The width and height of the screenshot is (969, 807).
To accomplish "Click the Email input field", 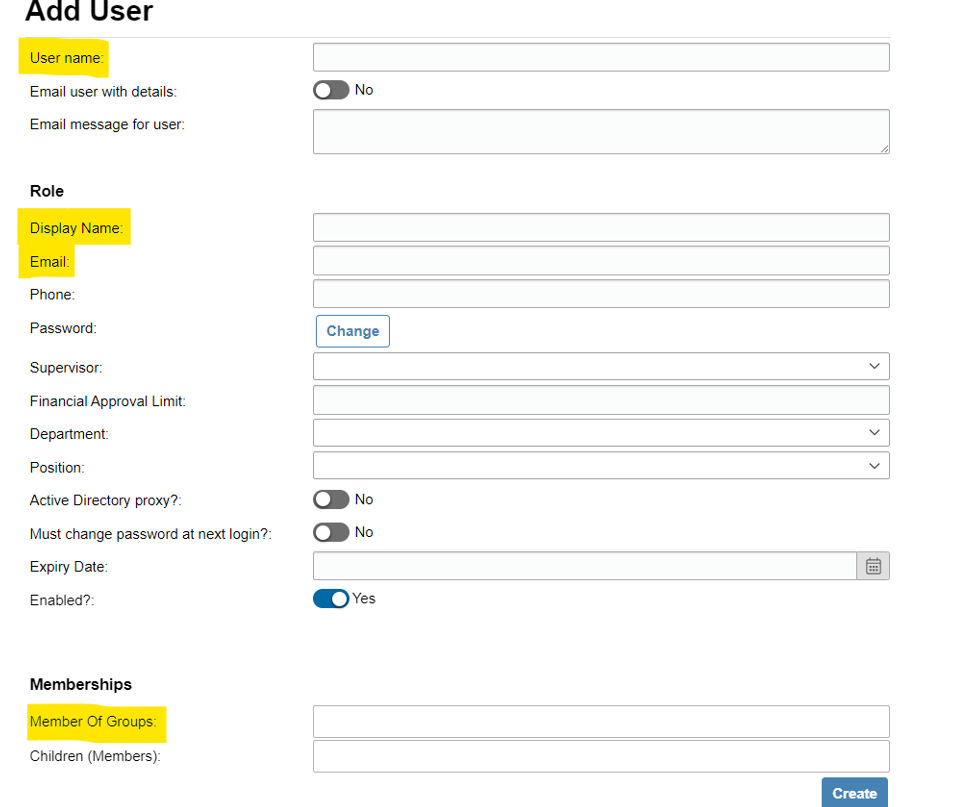I will tap(601, 261).
